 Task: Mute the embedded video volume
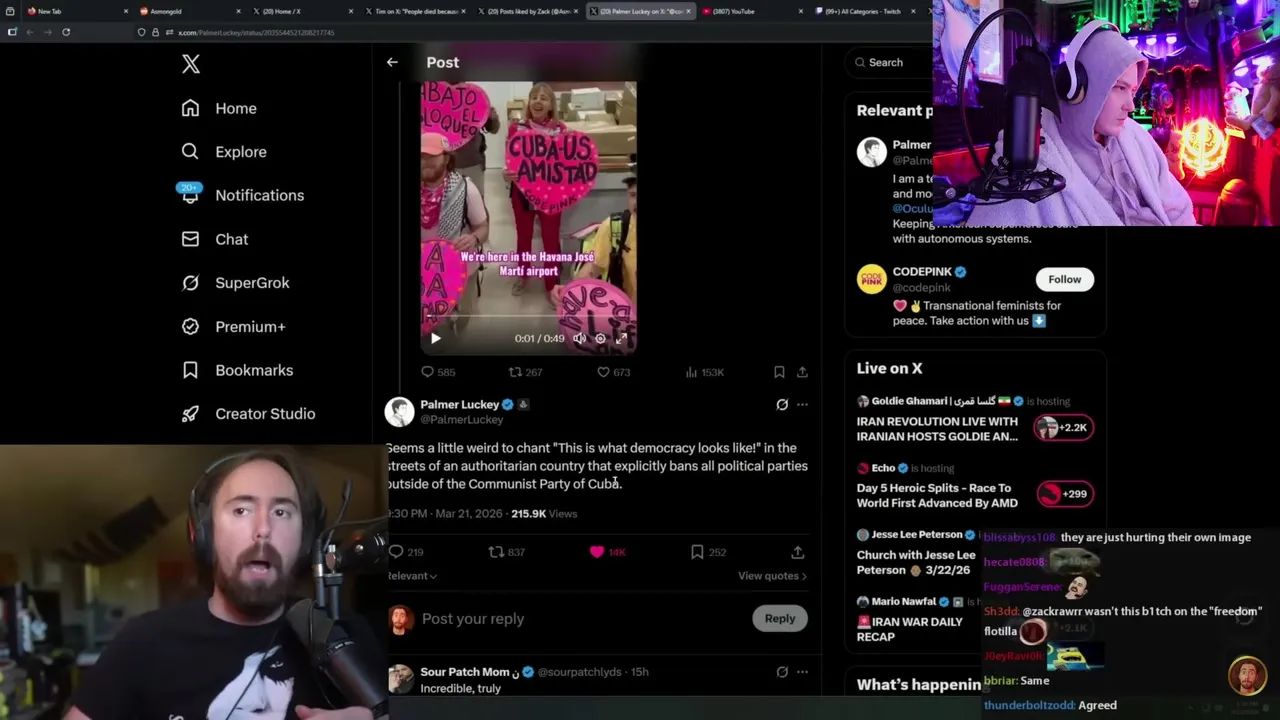pos(579,338)
